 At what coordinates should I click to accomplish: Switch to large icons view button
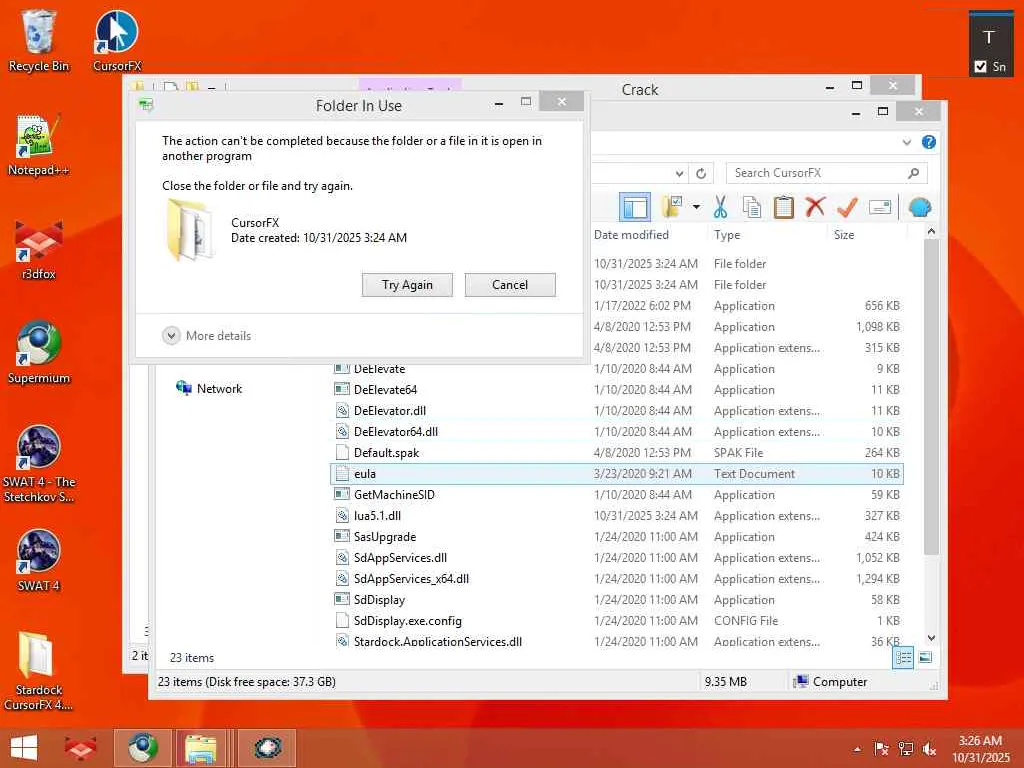click(x=925, y=658)
